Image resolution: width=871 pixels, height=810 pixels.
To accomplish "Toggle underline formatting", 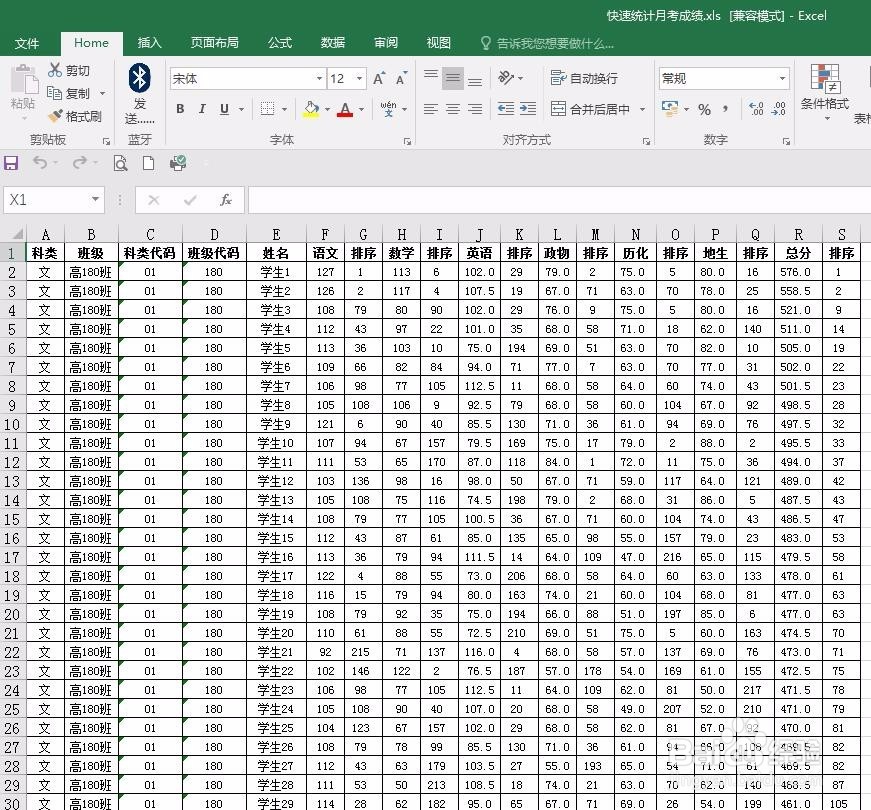I will point(224,109).
